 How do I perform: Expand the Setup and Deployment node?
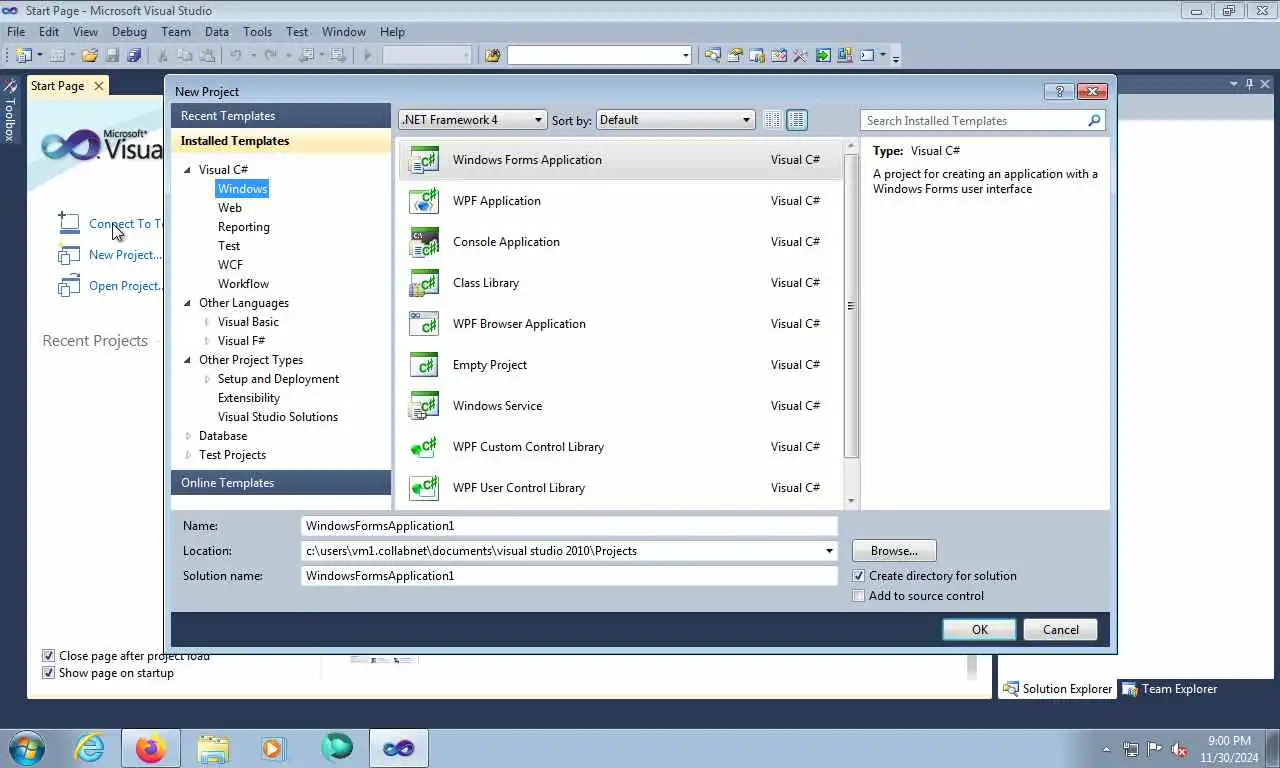[207, 379]
